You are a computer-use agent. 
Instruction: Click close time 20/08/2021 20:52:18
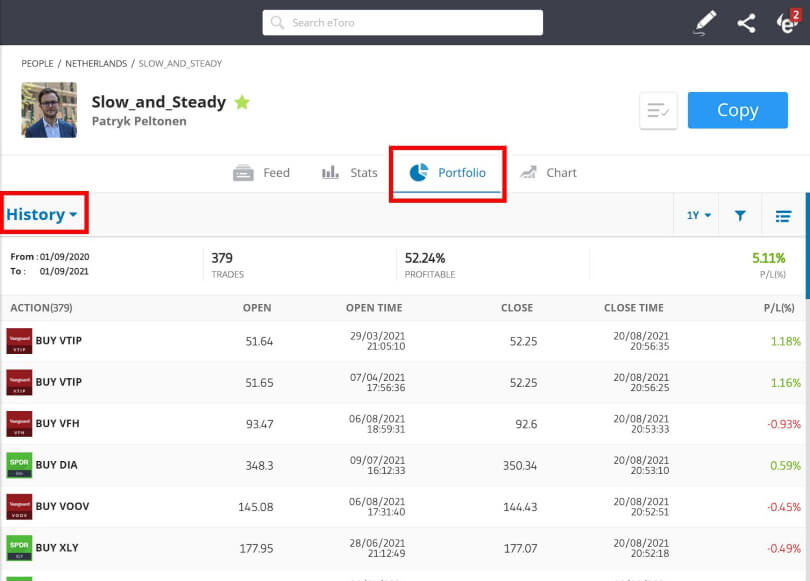point(641,547)
